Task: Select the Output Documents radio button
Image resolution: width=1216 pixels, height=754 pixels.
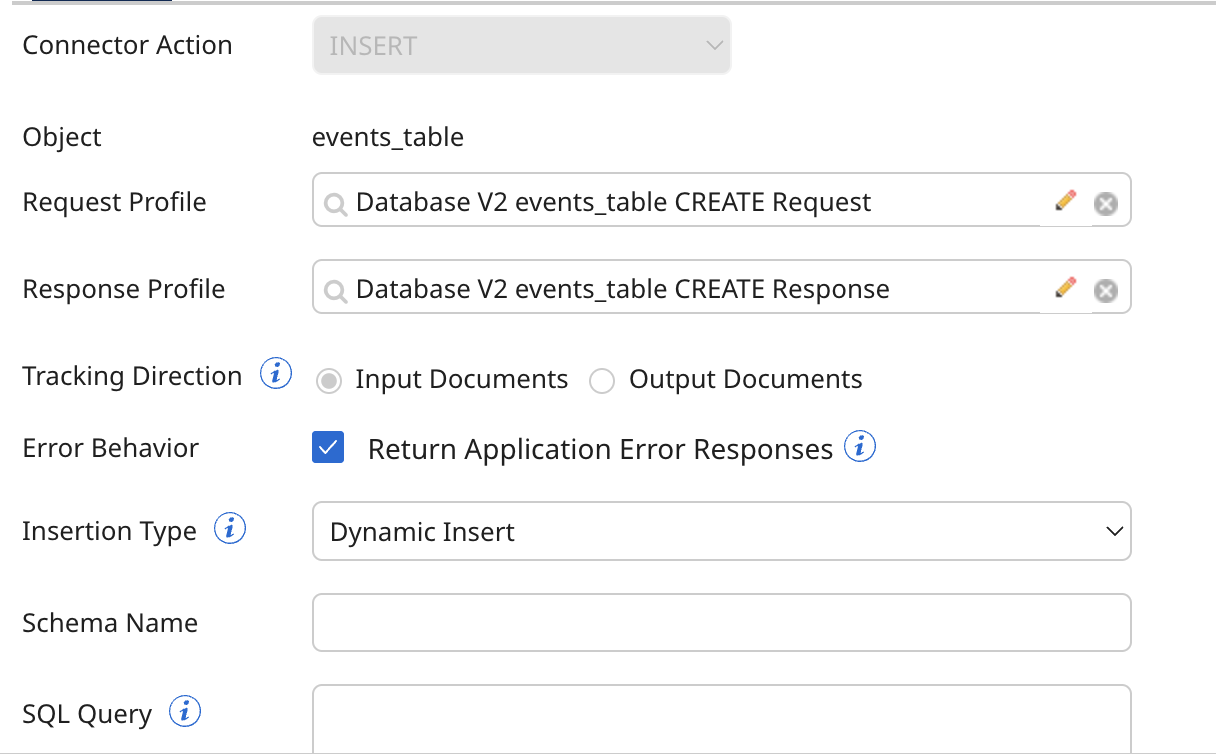Action: 601,381
